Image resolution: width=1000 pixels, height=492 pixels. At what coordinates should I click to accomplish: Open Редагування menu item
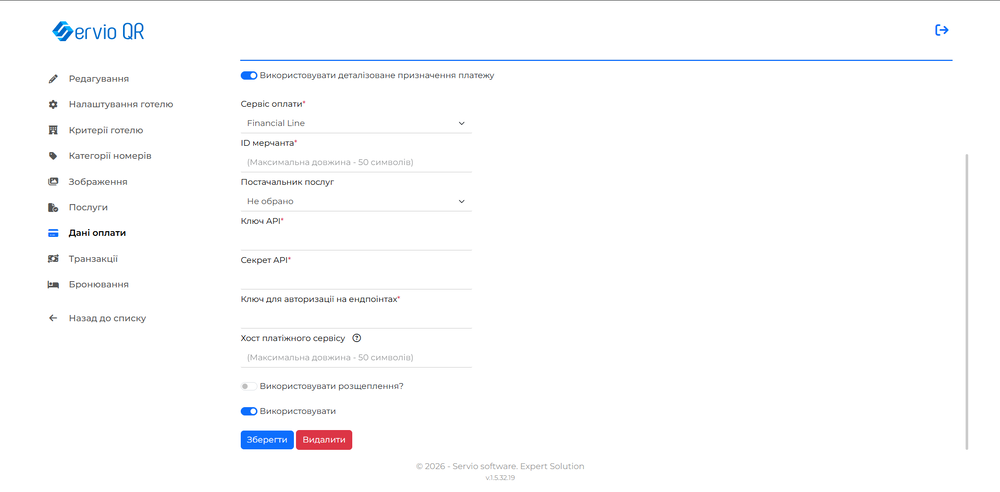click(99, 79)
